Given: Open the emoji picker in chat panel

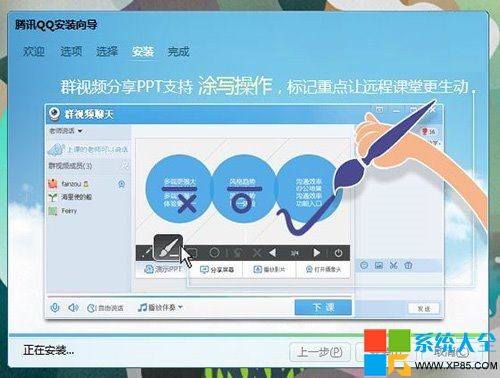Looking at the screenshot, I should point(364,266).
